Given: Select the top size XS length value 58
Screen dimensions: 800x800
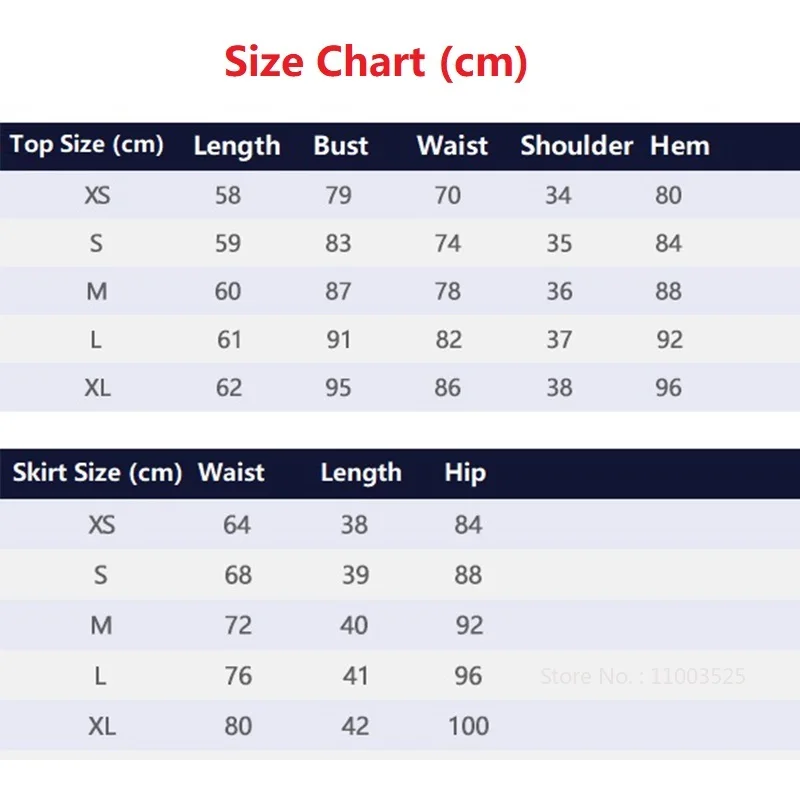Looking at the screenshot, I should pos(228,196).
